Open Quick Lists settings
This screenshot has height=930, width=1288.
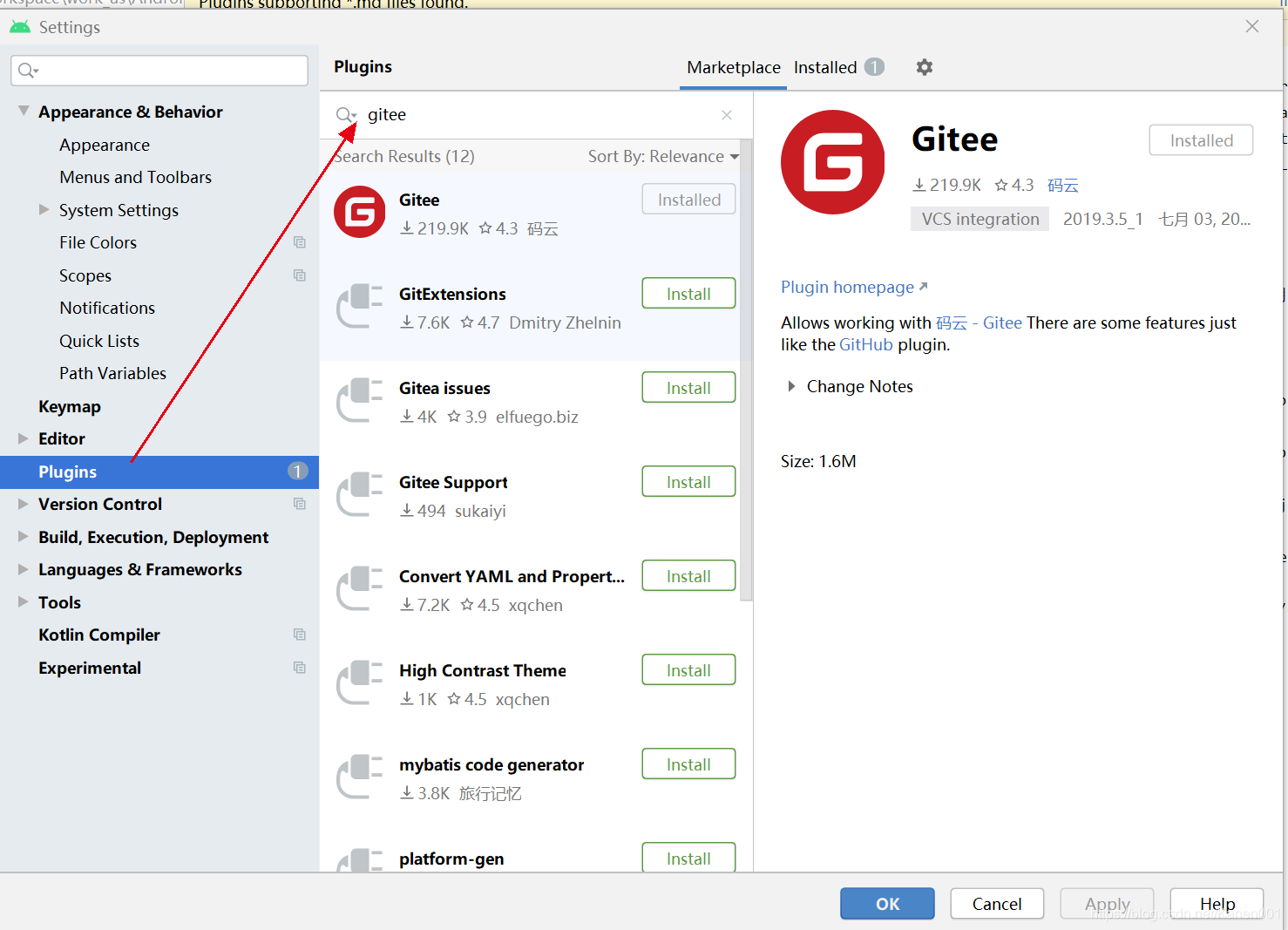click(99, 341)
